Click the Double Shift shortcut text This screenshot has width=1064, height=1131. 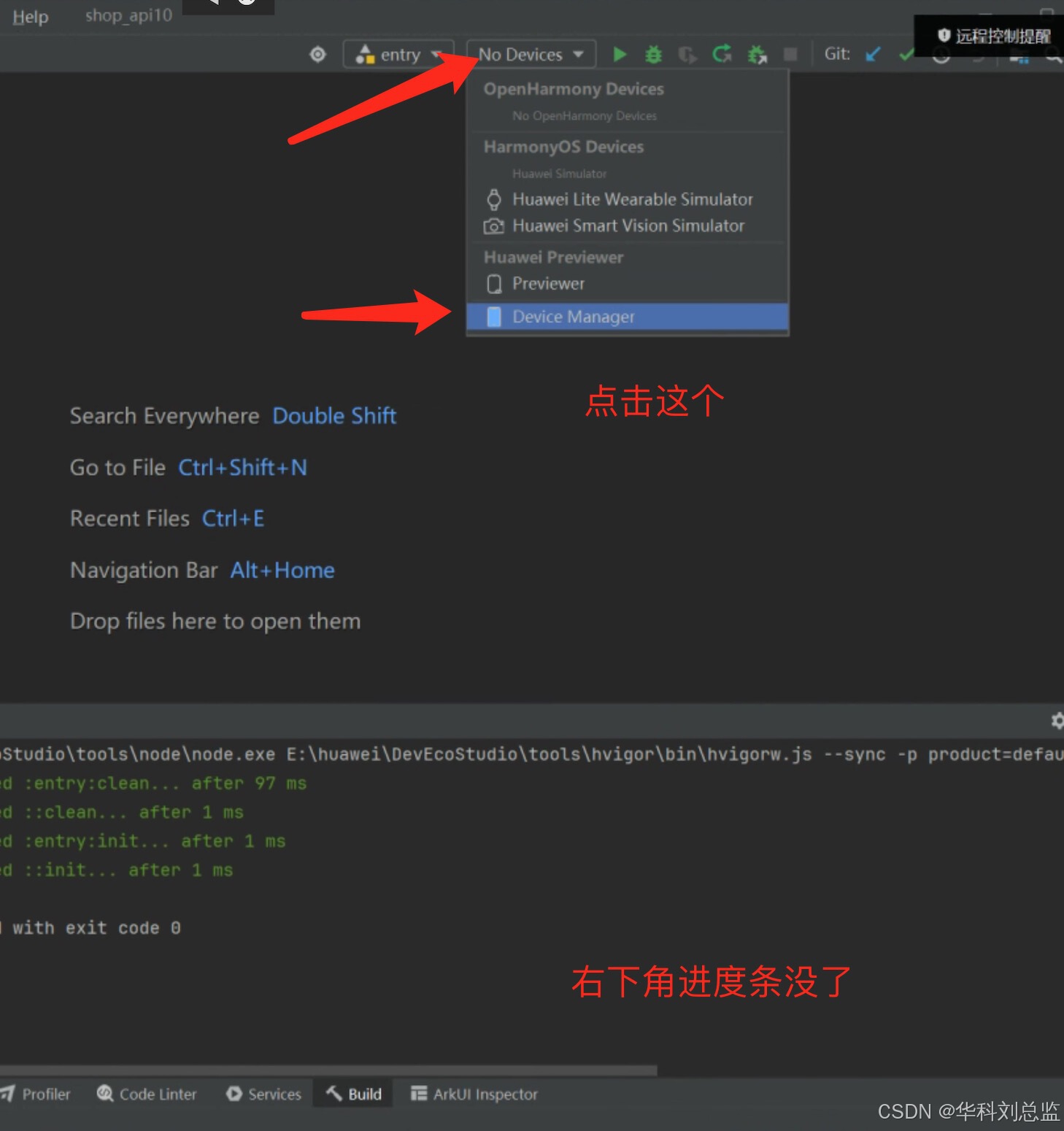click(334, 416)
